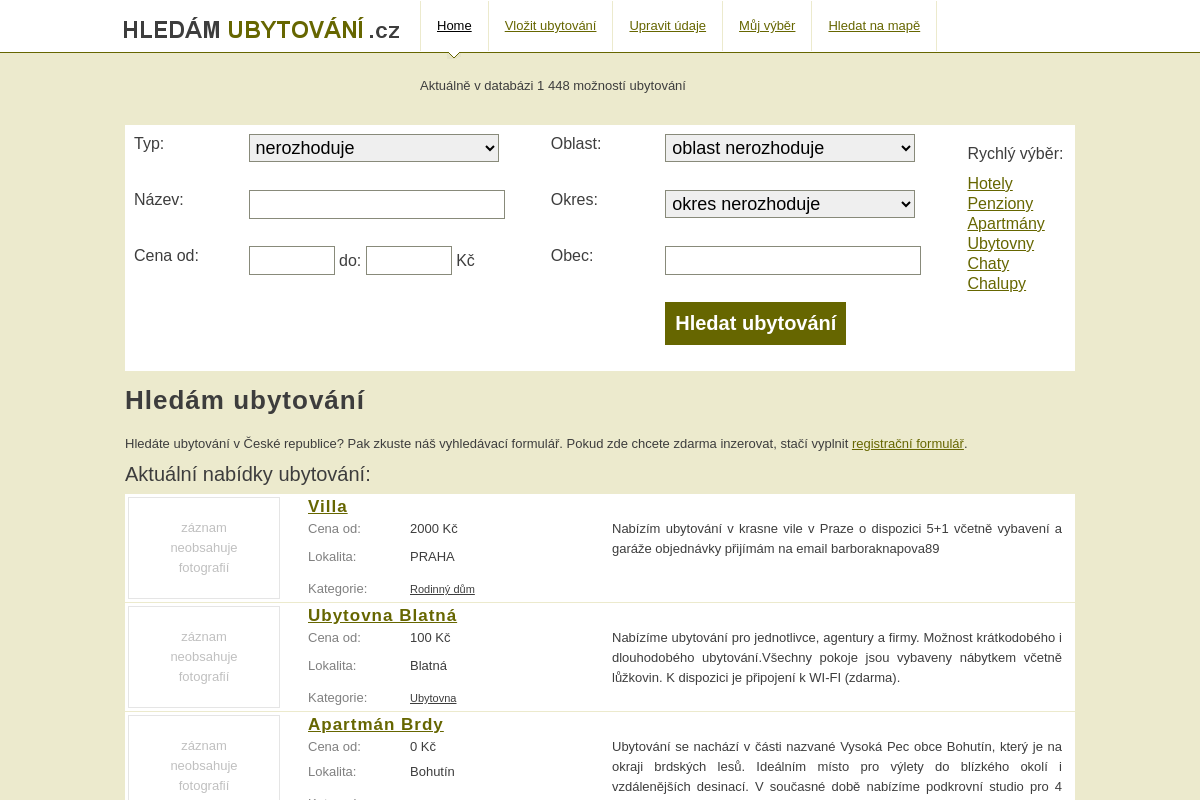Open Můj výběr section
Viewport: 1200px width, 800px height.
(767, 25)
